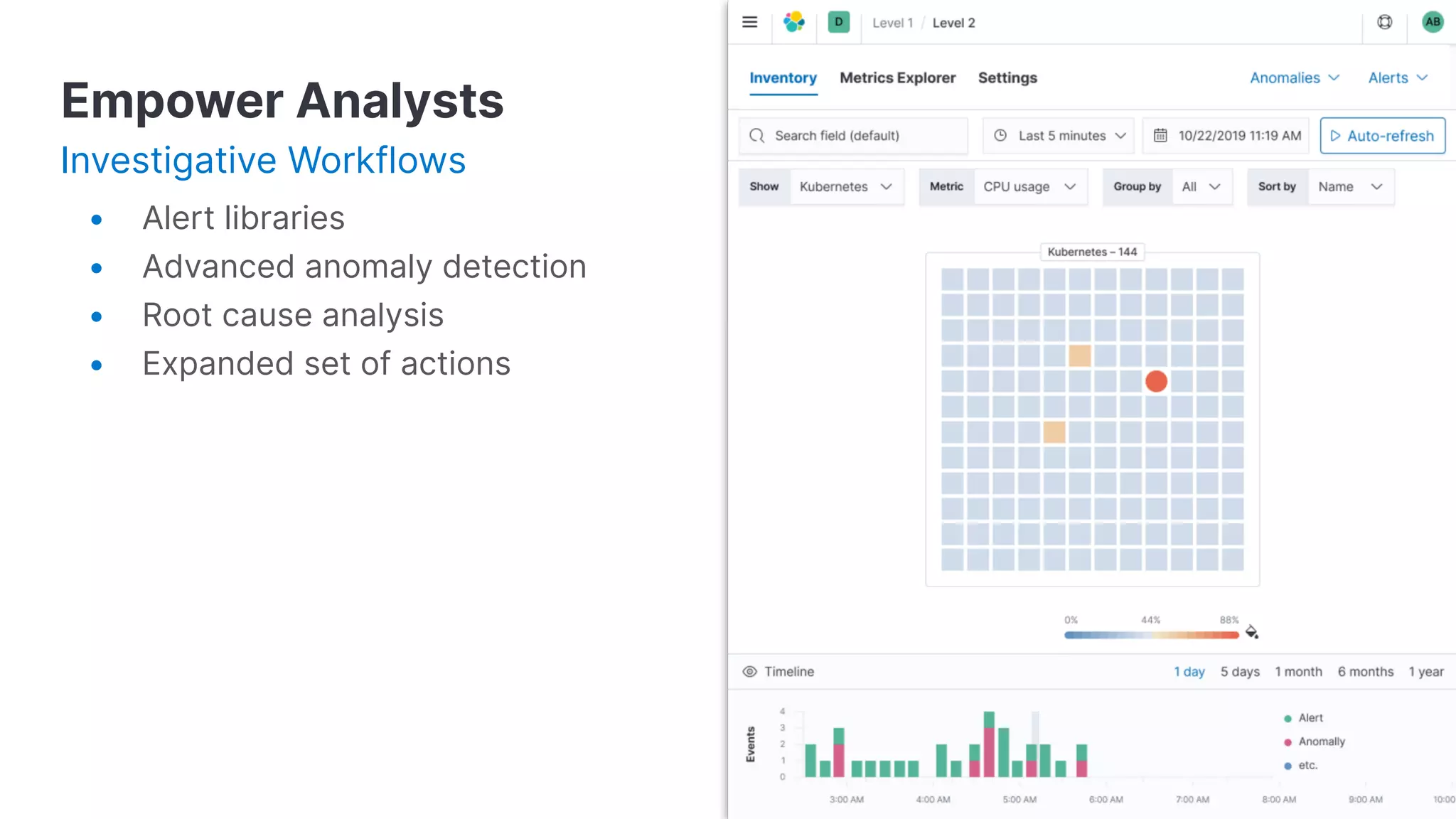Click into the Search field (default) box
This screenshot has height=819, width=1456.
853,136
